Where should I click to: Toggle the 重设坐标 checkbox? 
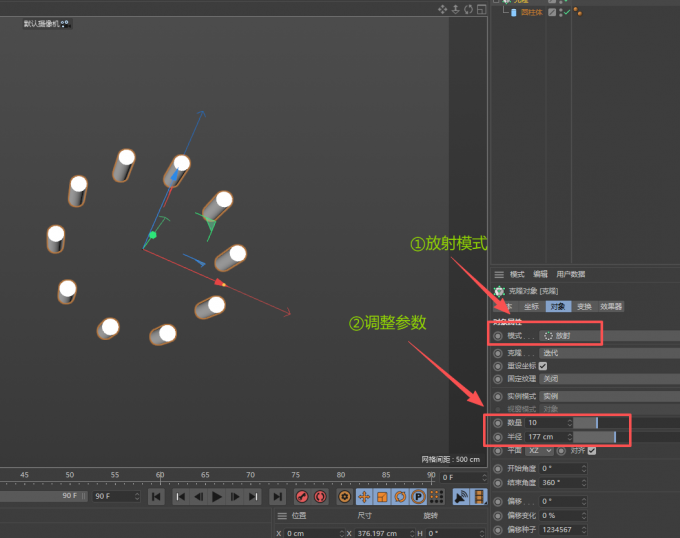(x=543, y=366)
